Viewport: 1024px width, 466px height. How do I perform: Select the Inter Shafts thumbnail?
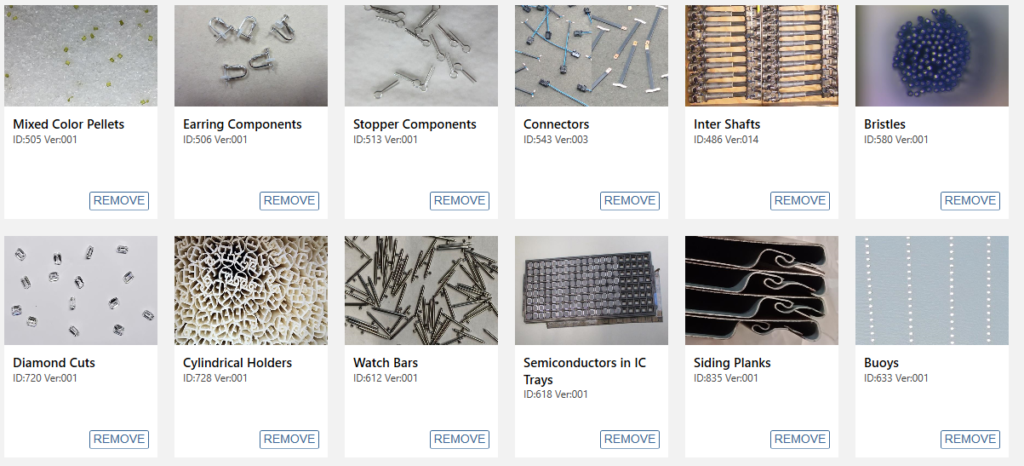[x=761, y=55]
